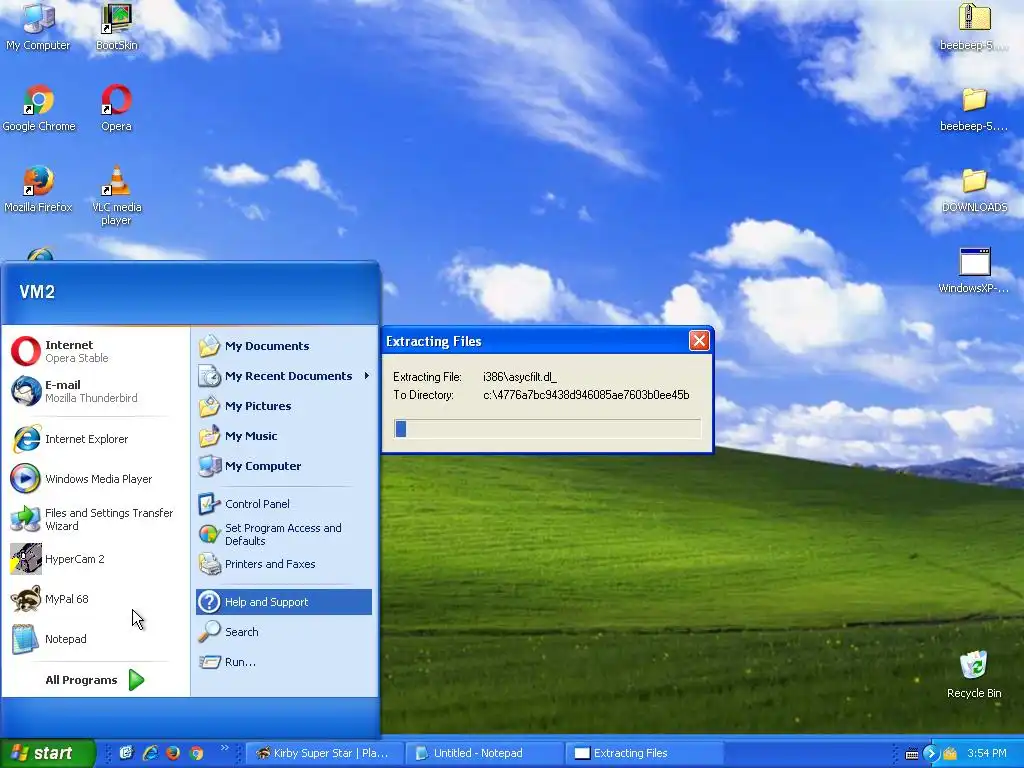Open Files and Settings Transfer Wizard
Viewport: 1024px width, 768px height.
[x=95, y=519]
